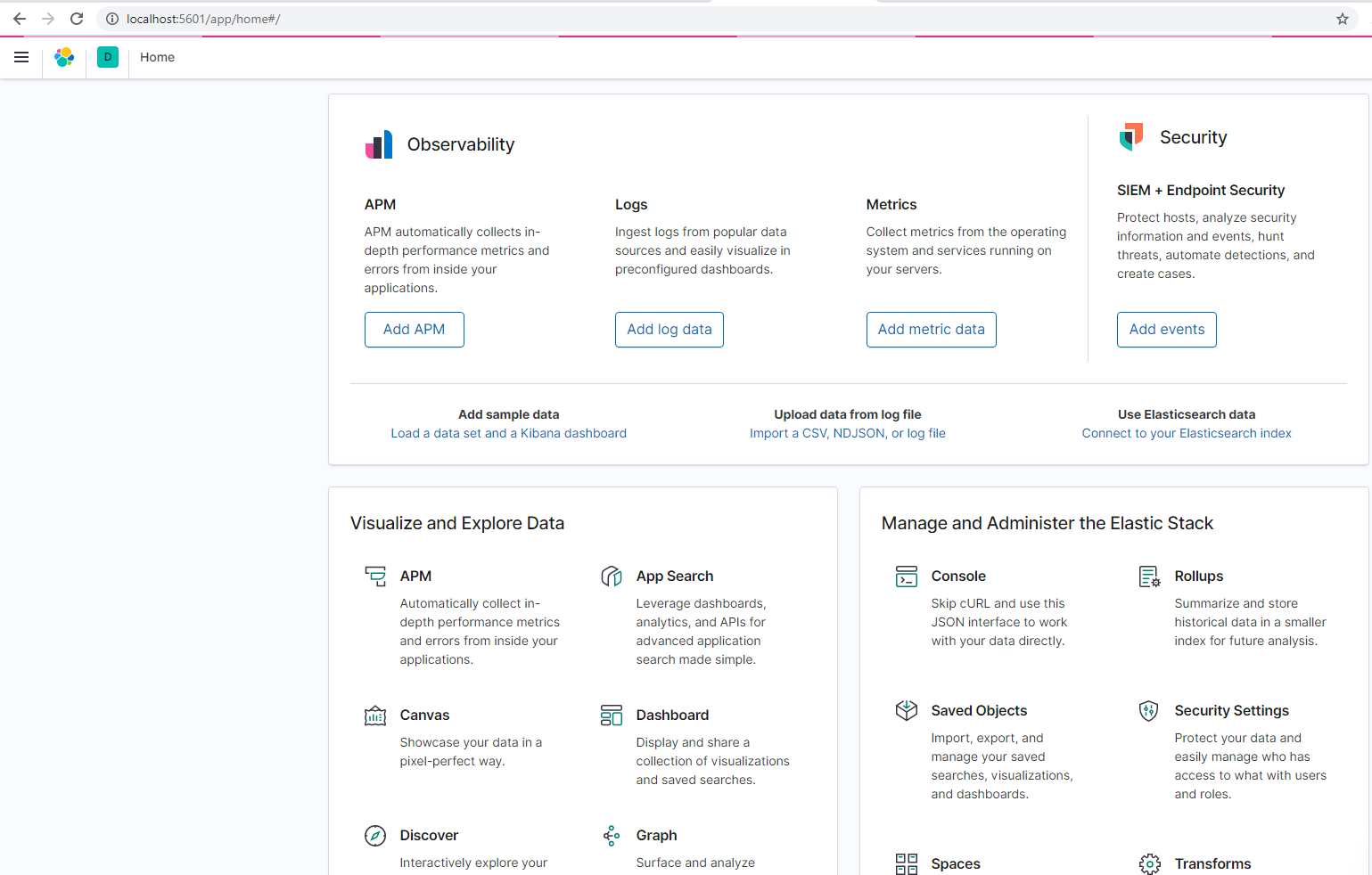
Task: Click the Security shield logo
Action: (1131, 136)
